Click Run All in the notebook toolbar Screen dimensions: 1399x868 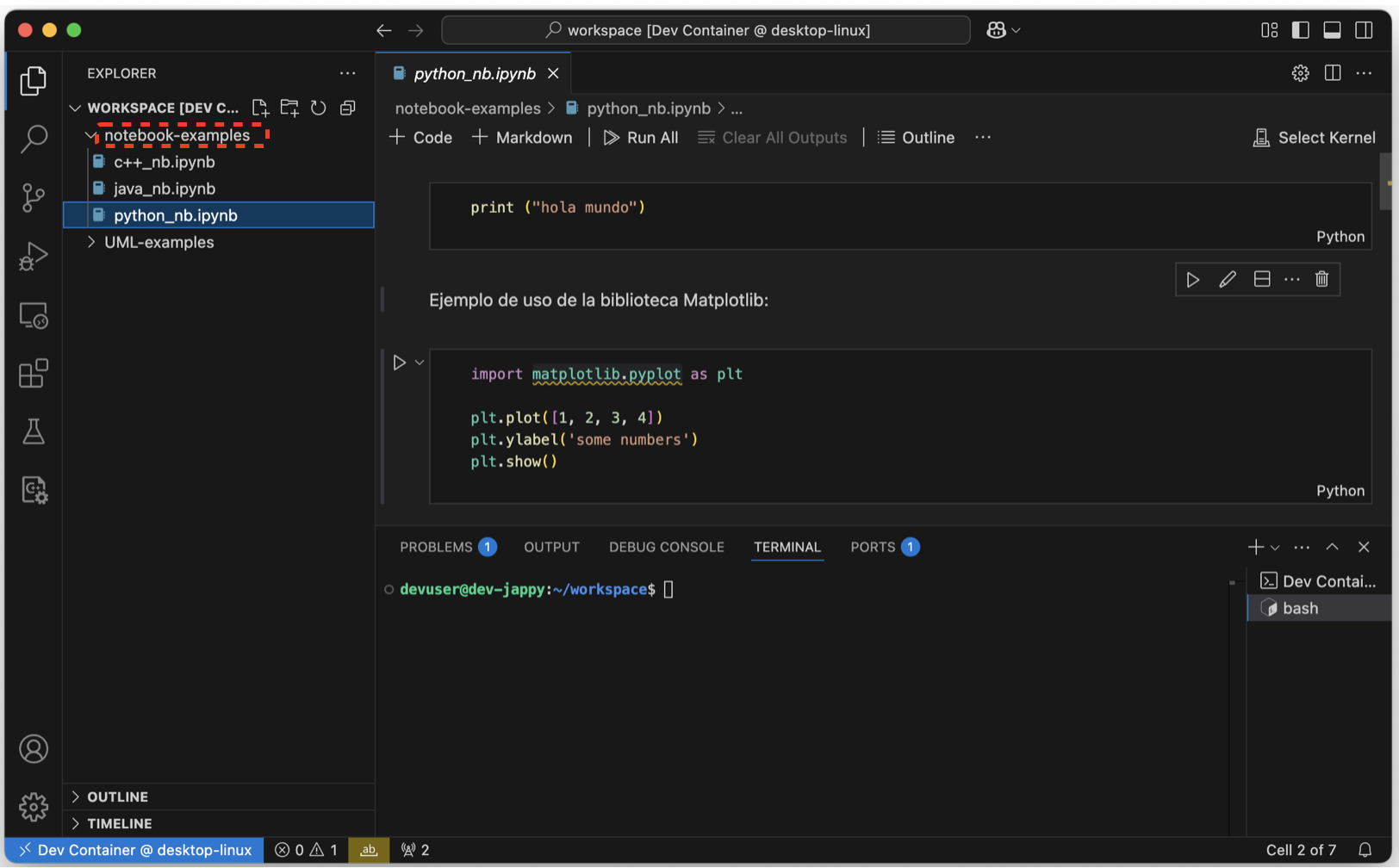(x=641, y=138)
